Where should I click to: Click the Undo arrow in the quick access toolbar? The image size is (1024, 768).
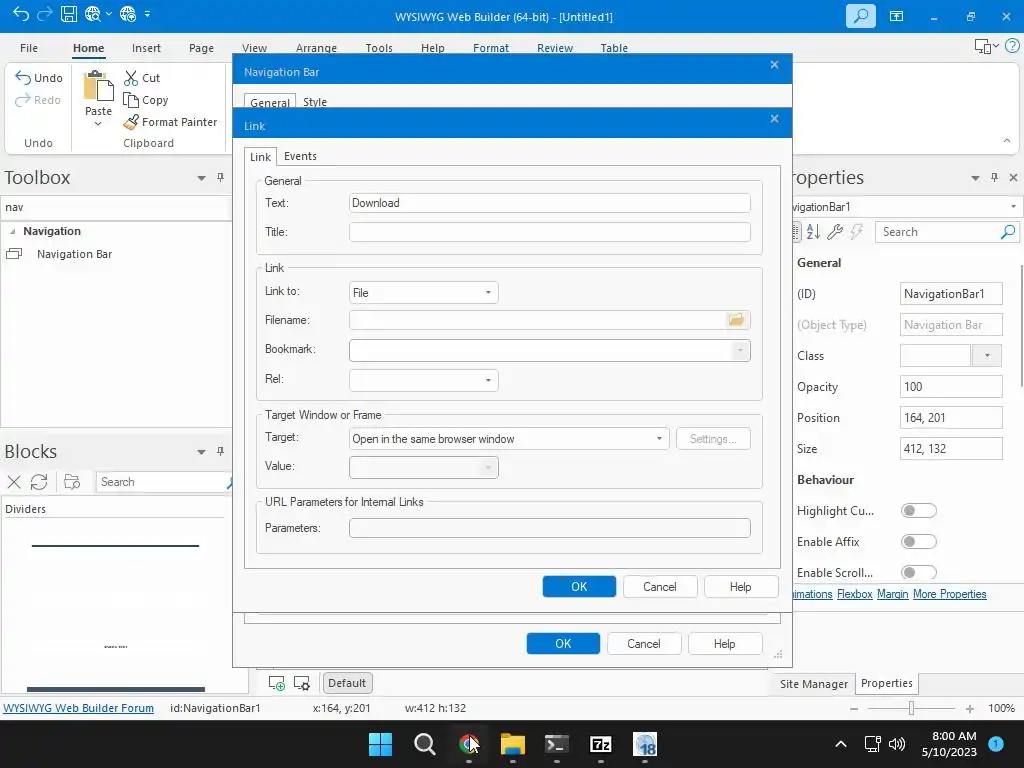[21, 14]
